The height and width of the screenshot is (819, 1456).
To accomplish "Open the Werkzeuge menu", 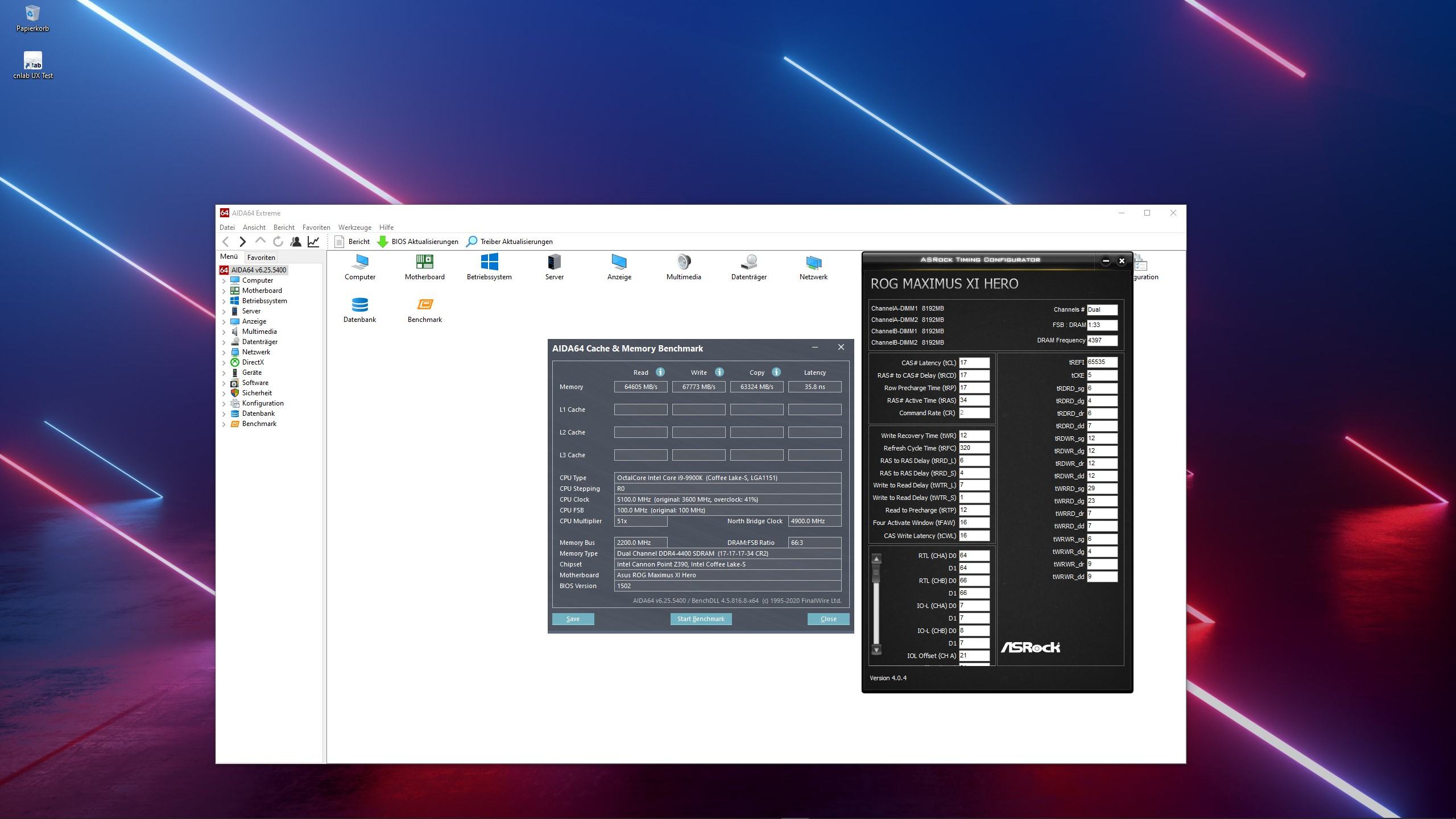I will [x=354, y=227].
